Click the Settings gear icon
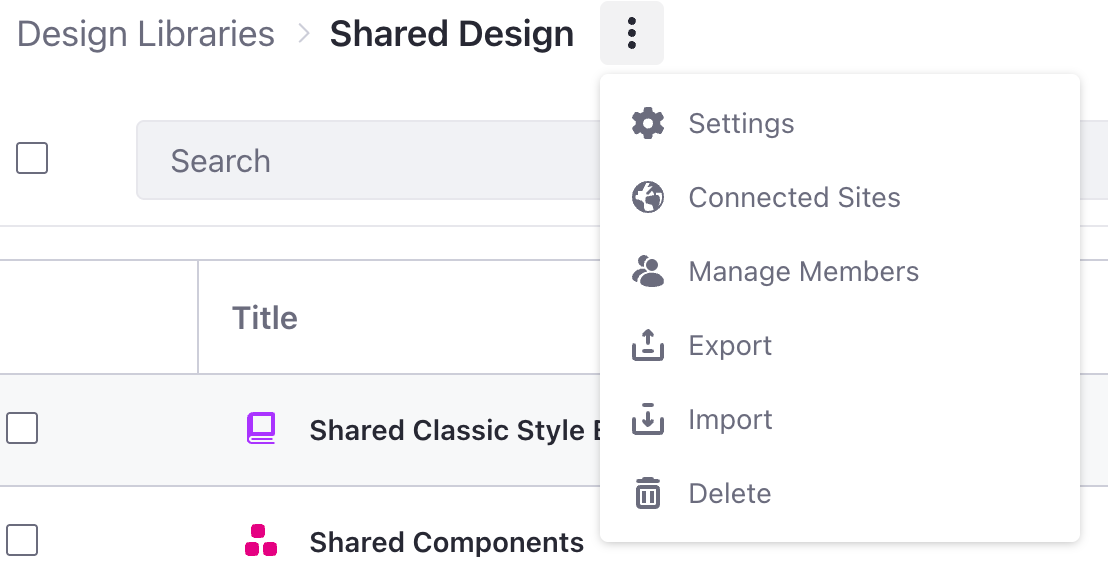 [x=647, y=124]
